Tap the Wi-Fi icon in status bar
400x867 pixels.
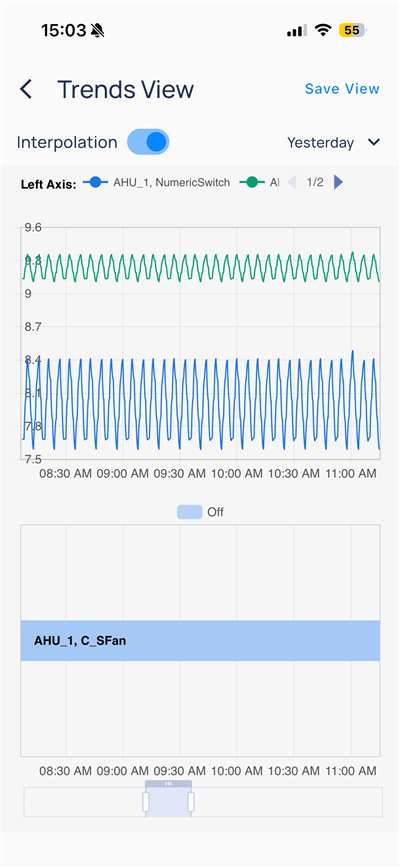[x=322, y=30]
